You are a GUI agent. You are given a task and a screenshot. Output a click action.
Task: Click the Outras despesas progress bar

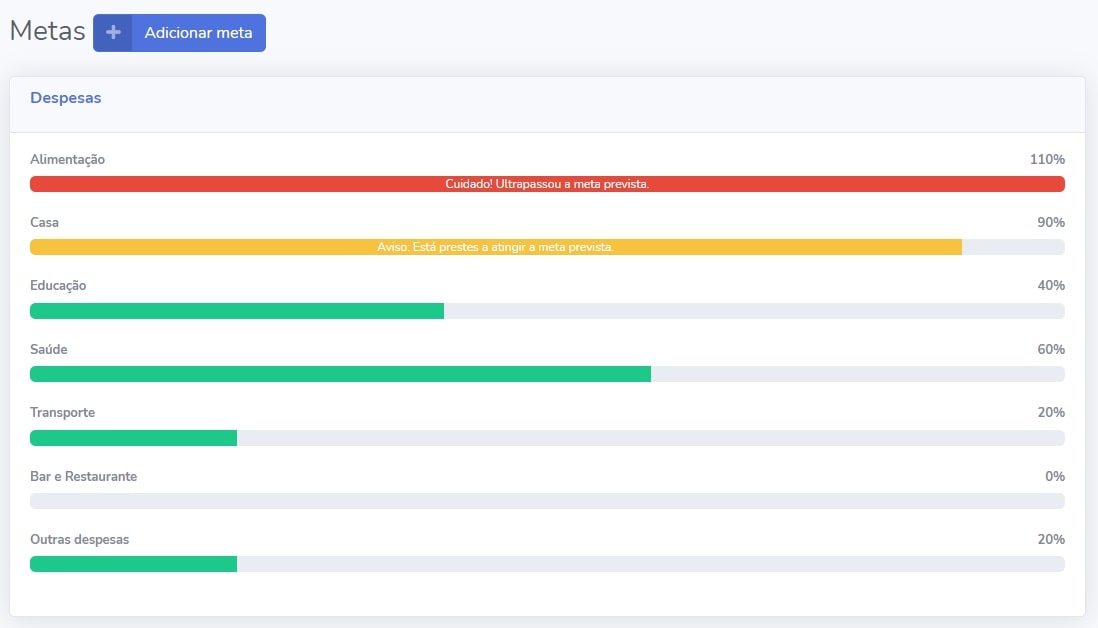[x=133, y=564]
